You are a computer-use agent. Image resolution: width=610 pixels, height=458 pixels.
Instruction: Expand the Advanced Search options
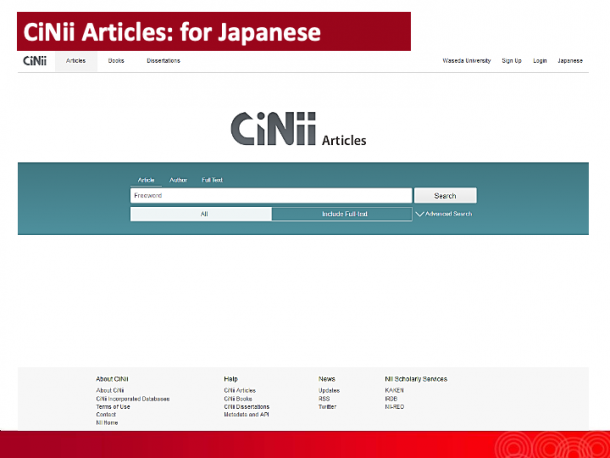coord(444,214)
